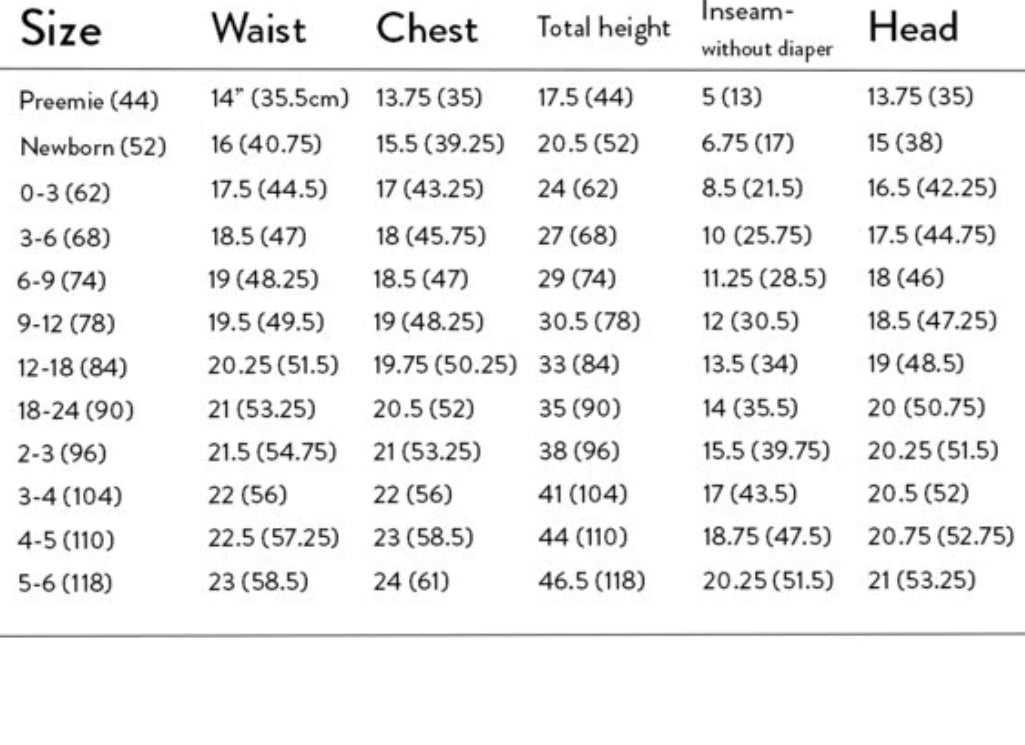This screenshot has width=1025, height=745.
Task: Click the 12-18 (84) size row label
Action: [73, 368]
